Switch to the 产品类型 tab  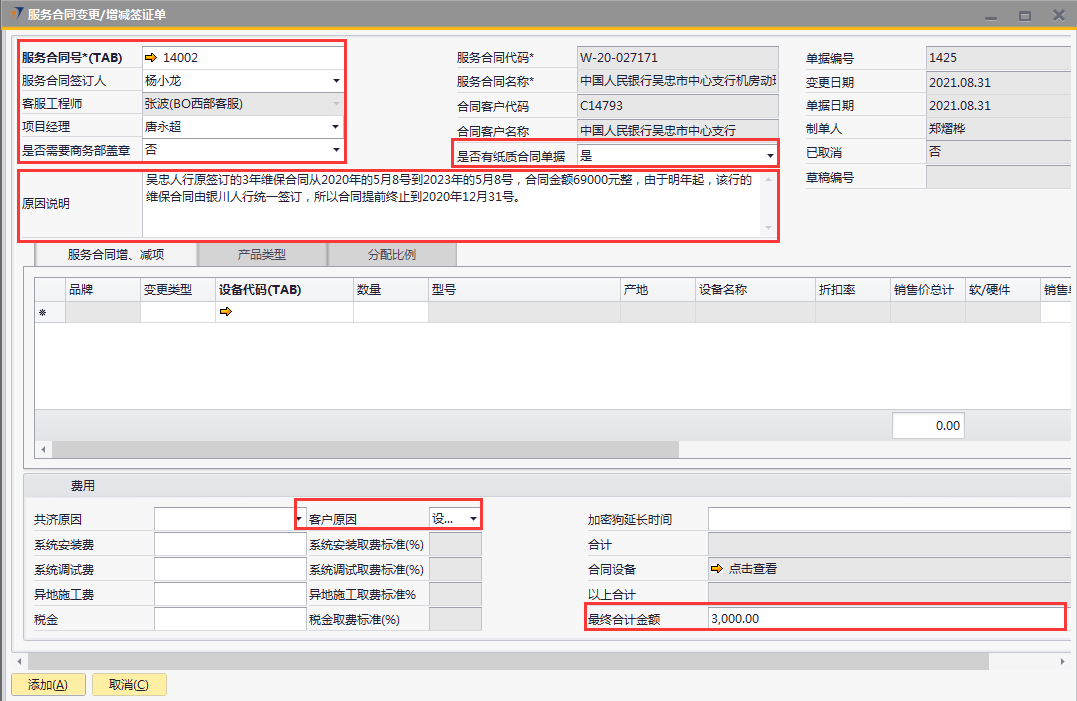pyautogui.click(x=261, y=255)
